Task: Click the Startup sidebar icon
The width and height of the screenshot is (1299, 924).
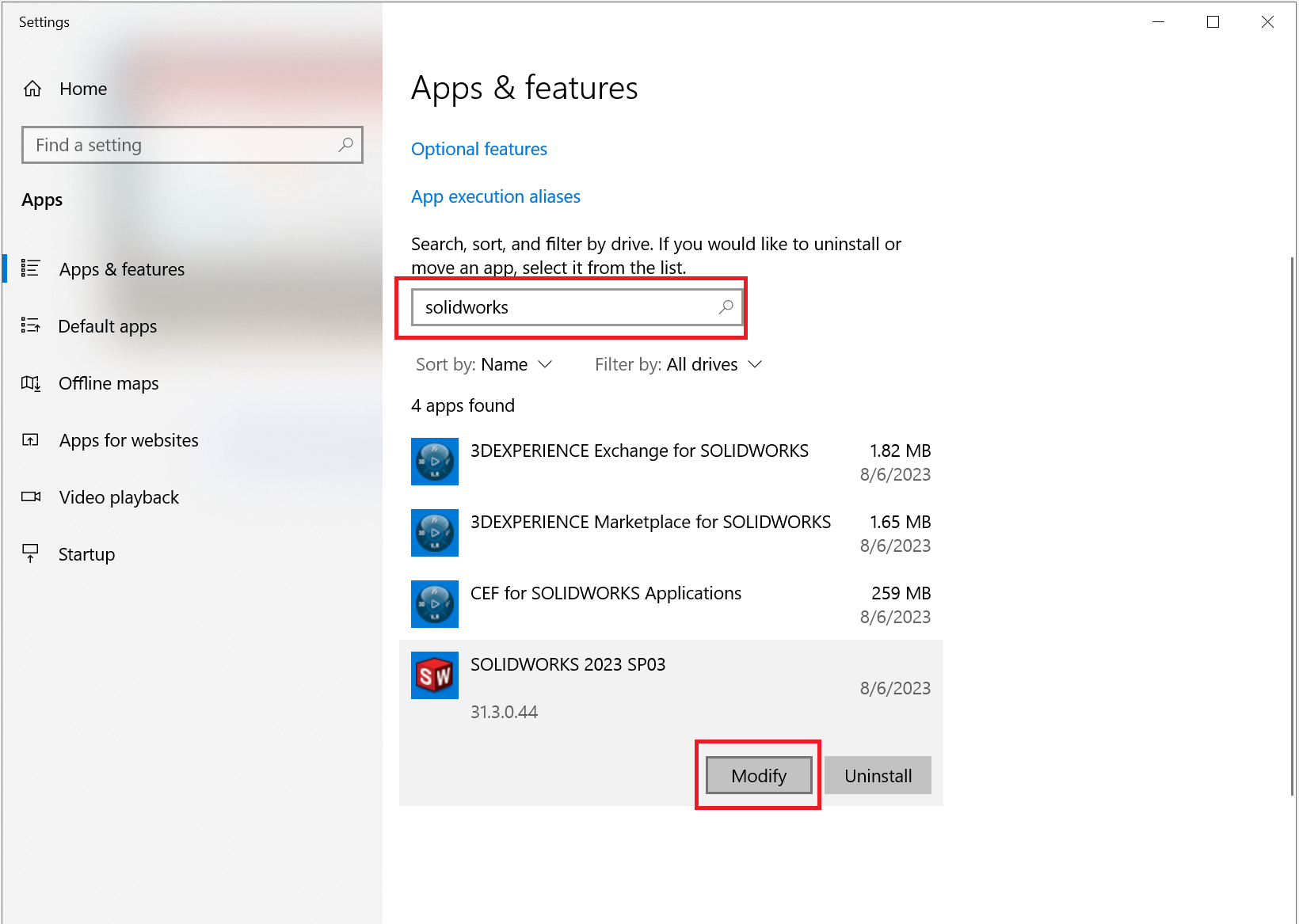Action: [x=30, y=553]
